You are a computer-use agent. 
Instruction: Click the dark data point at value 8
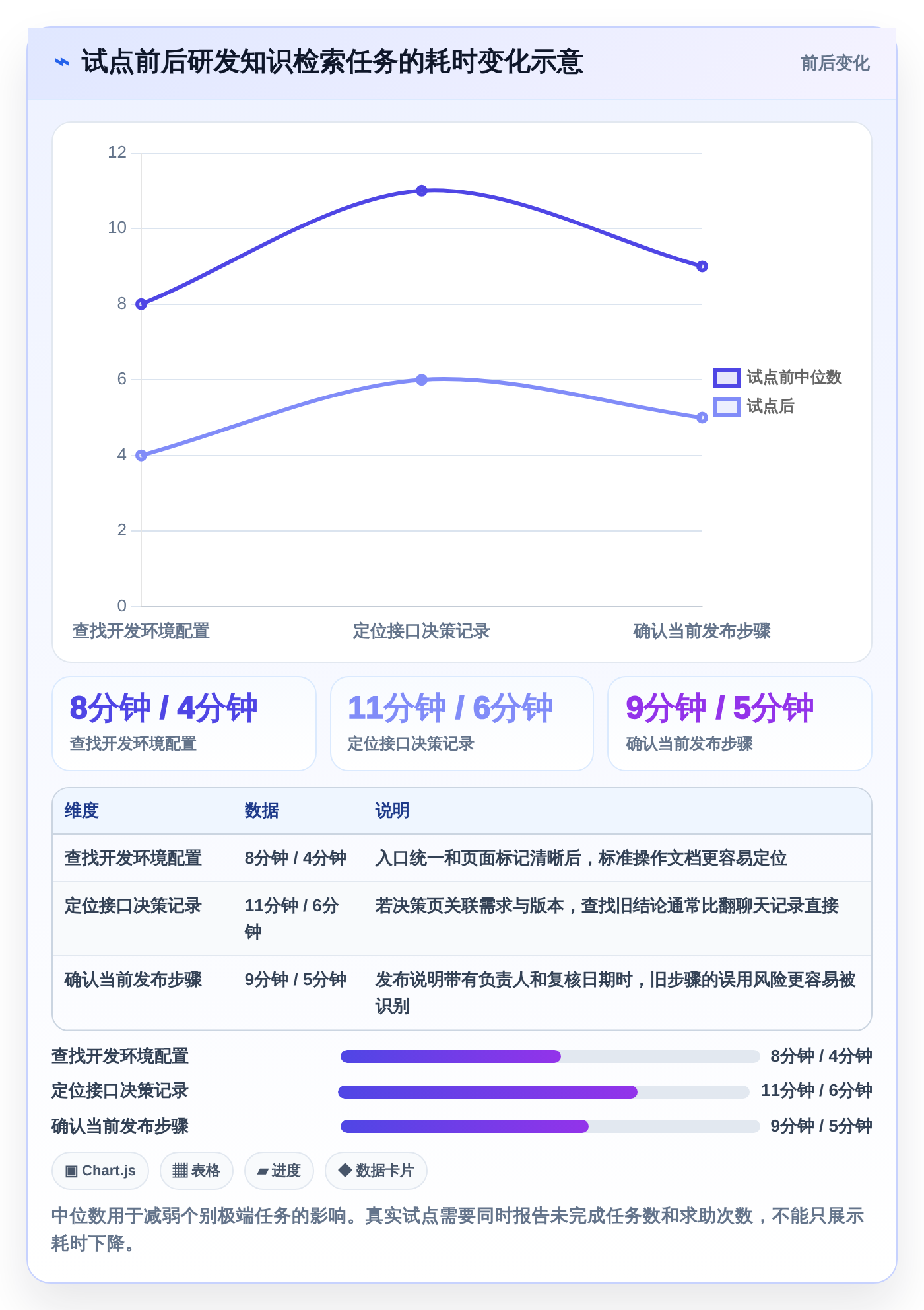tap(141, 304)
